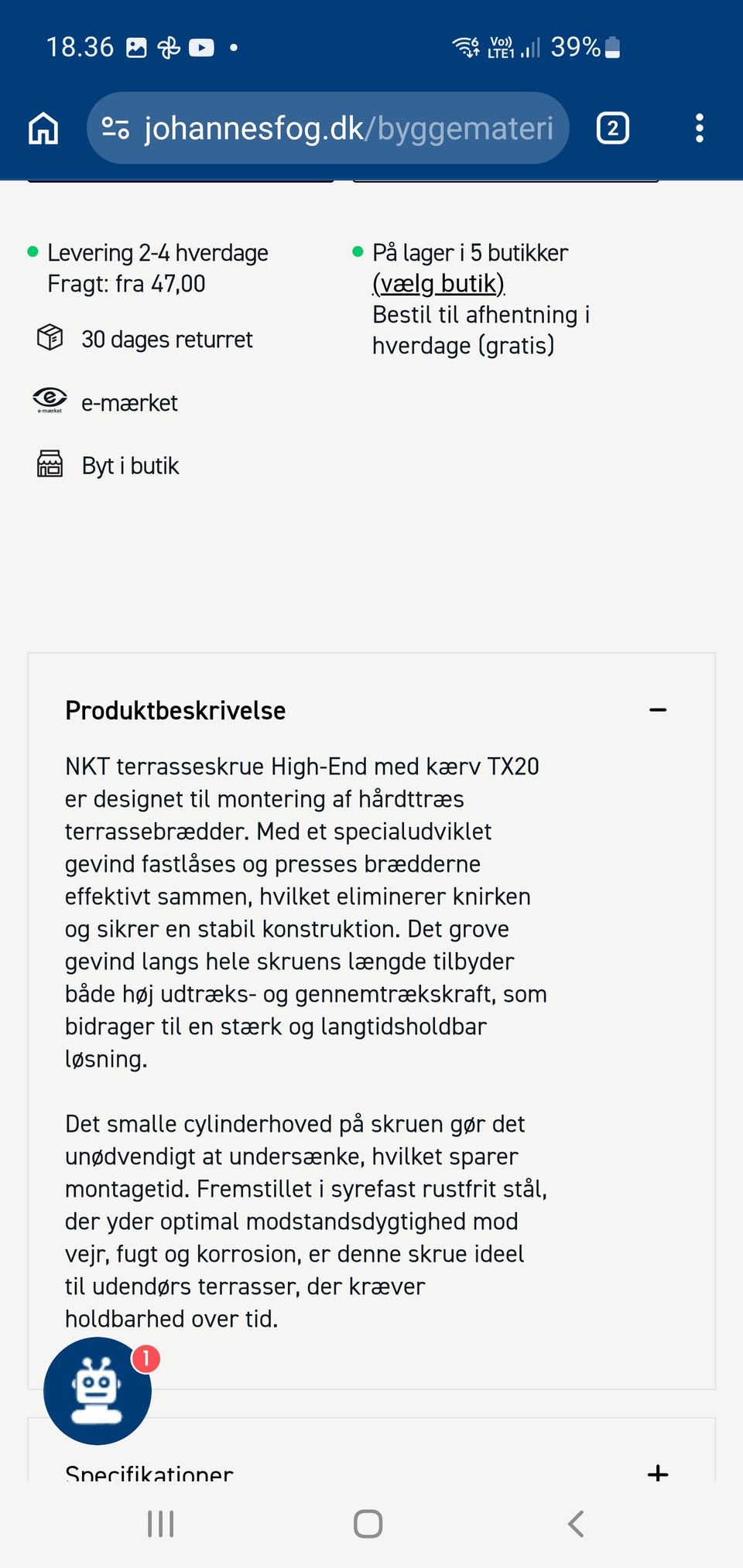The height and width of the screenshot is (1568, 743).
Task: Collapse Produktbeskrivelse with the minus icon
Action: (658, 710)
